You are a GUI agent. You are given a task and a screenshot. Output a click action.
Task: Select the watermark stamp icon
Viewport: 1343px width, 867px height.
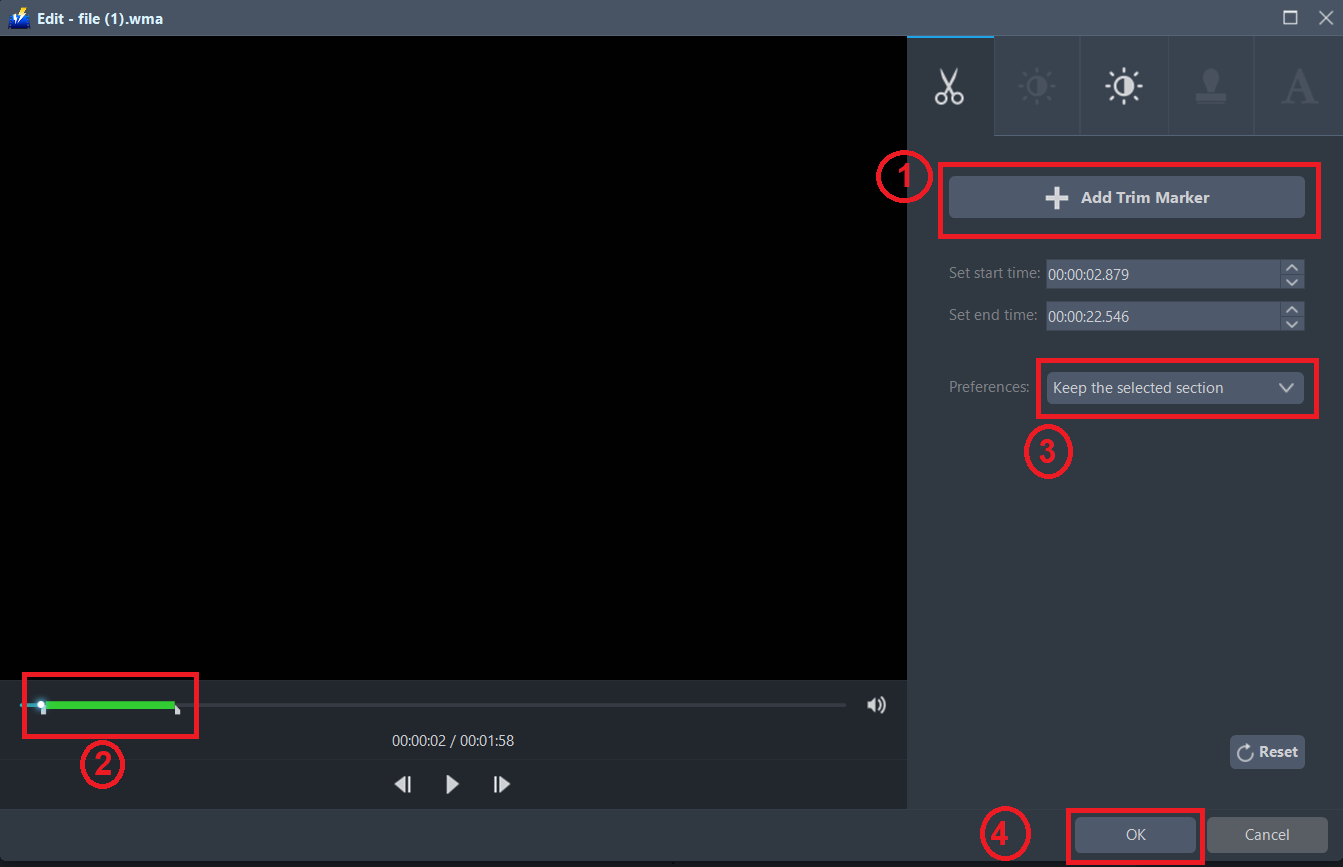tap(1210, 87)
